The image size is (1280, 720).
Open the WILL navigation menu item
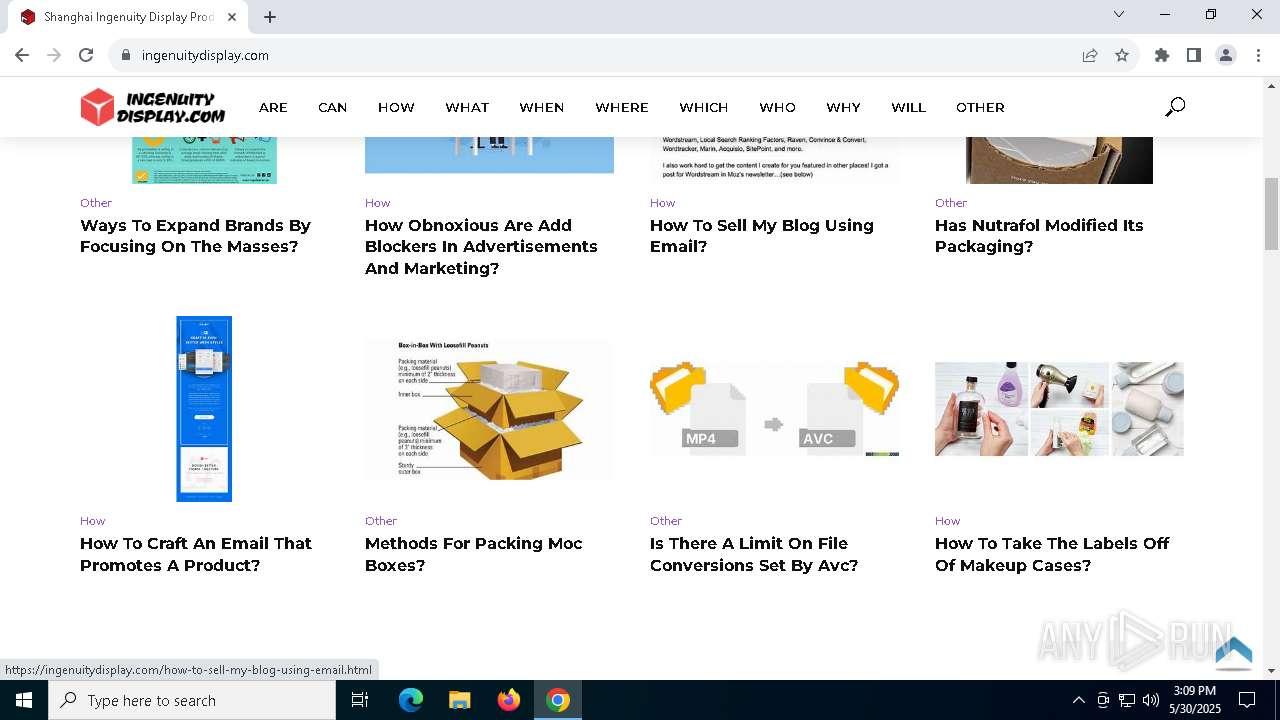[909, 107]
